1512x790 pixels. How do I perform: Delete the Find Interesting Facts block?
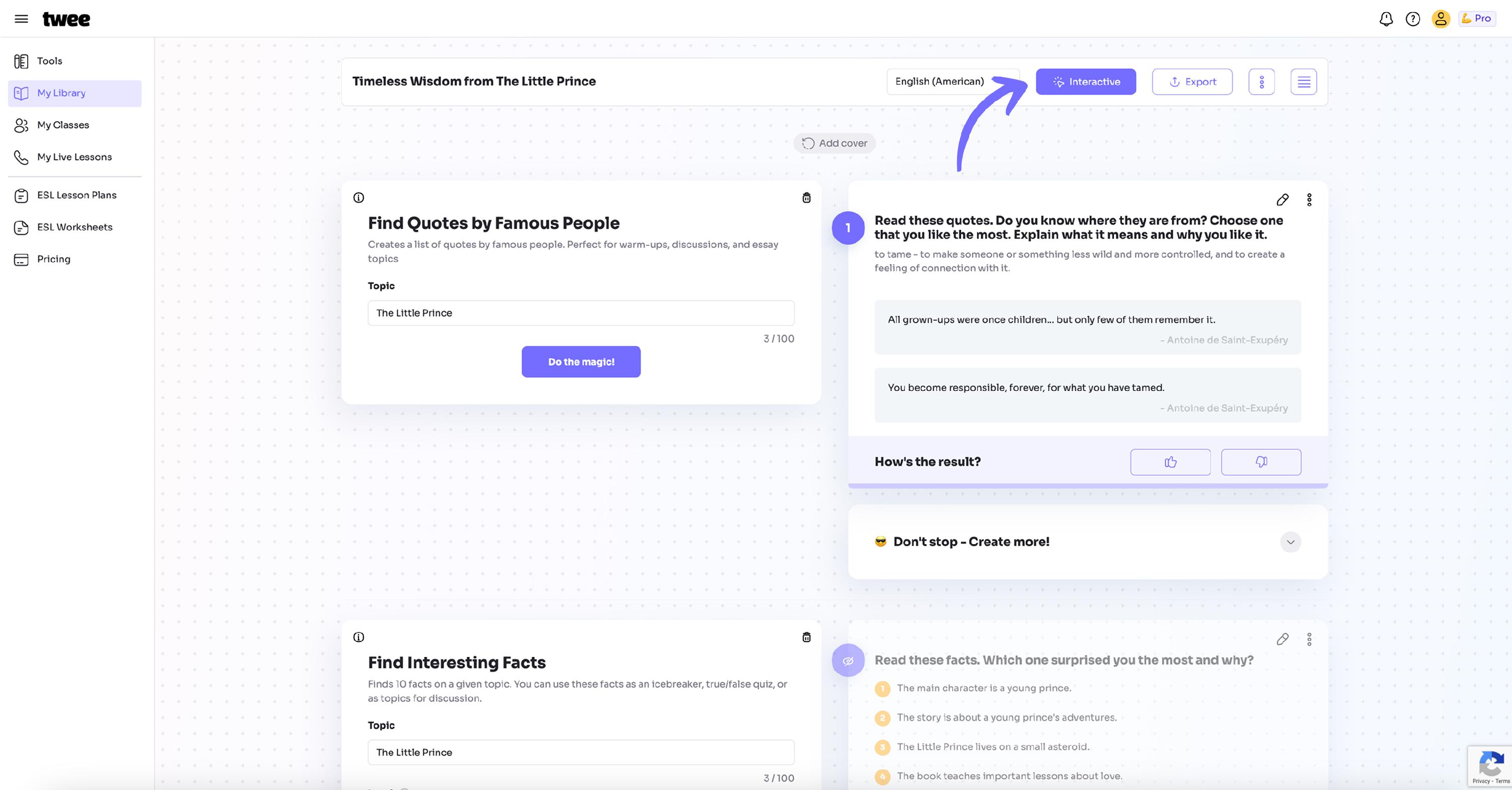click(x=806, y=637)
